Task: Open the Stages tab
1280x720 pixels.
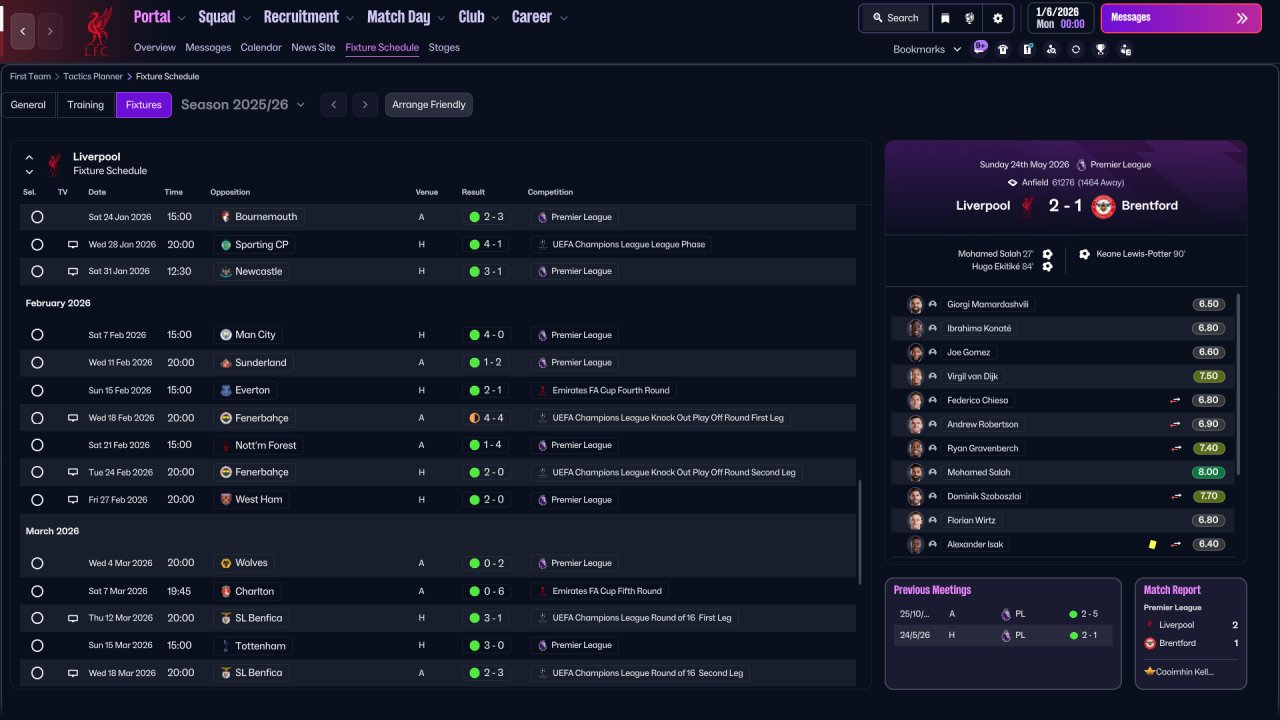Action: tap(444, 47)
